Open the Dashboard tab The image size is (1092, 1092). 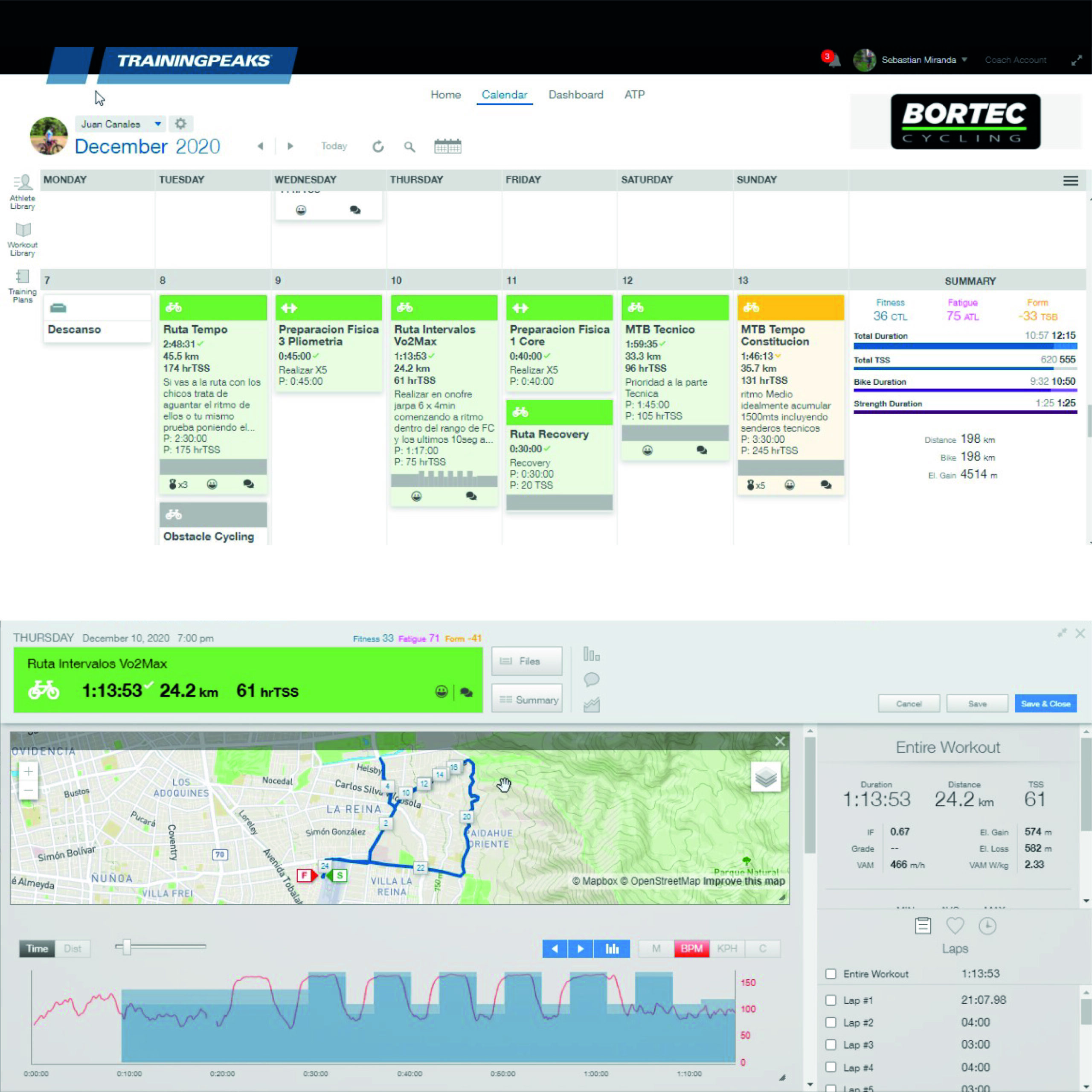576,95
